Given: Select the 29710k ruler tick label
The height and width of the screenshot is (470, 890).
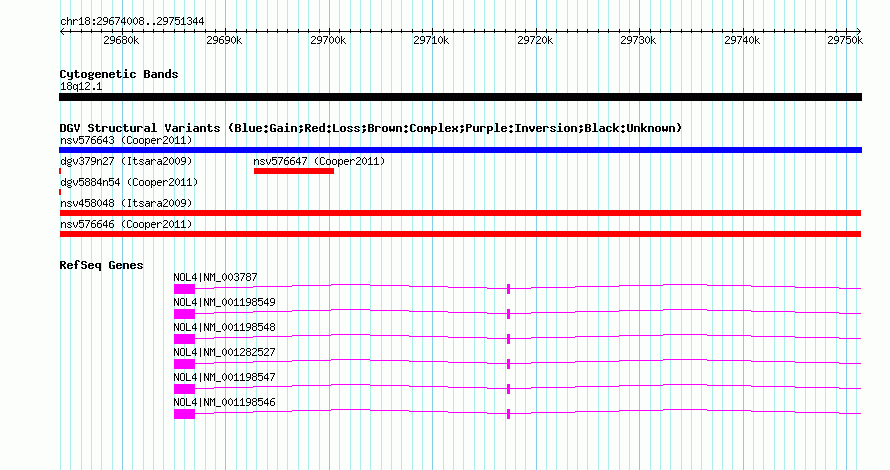Looking at the screenshot, I should [x=431, y=40].
